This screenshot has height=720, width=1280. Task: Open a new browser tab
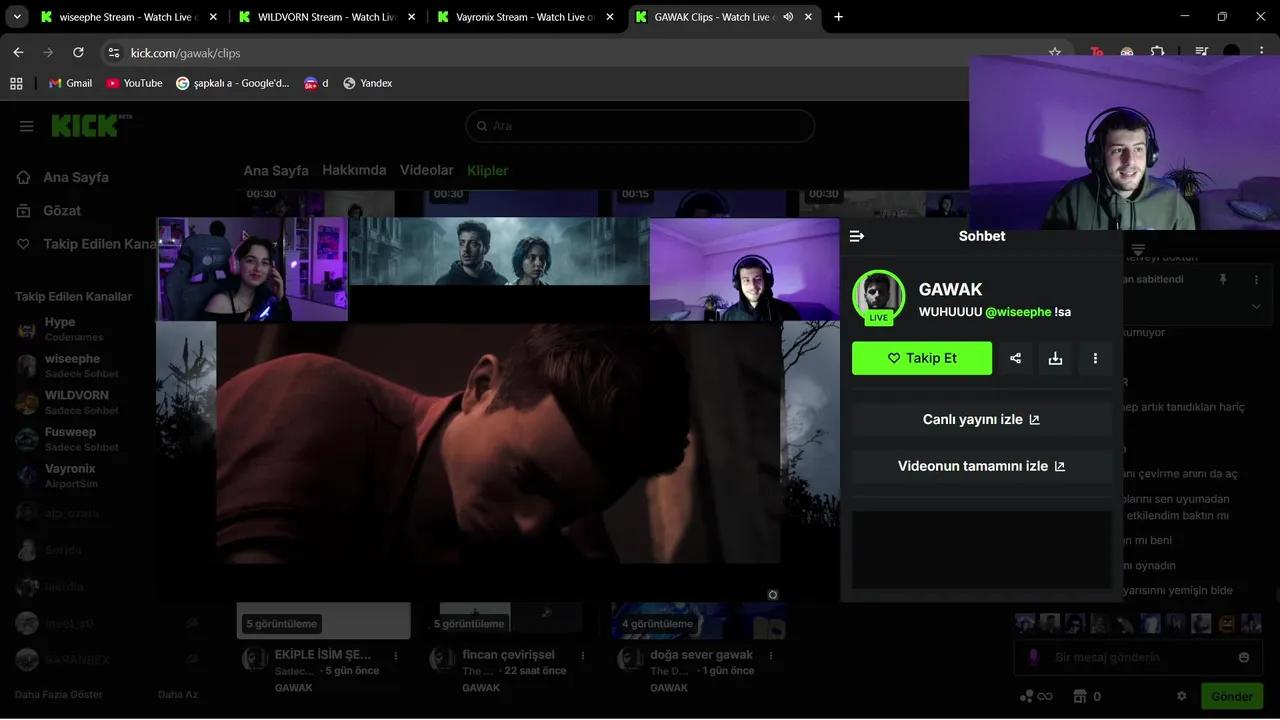coord(838,17)
